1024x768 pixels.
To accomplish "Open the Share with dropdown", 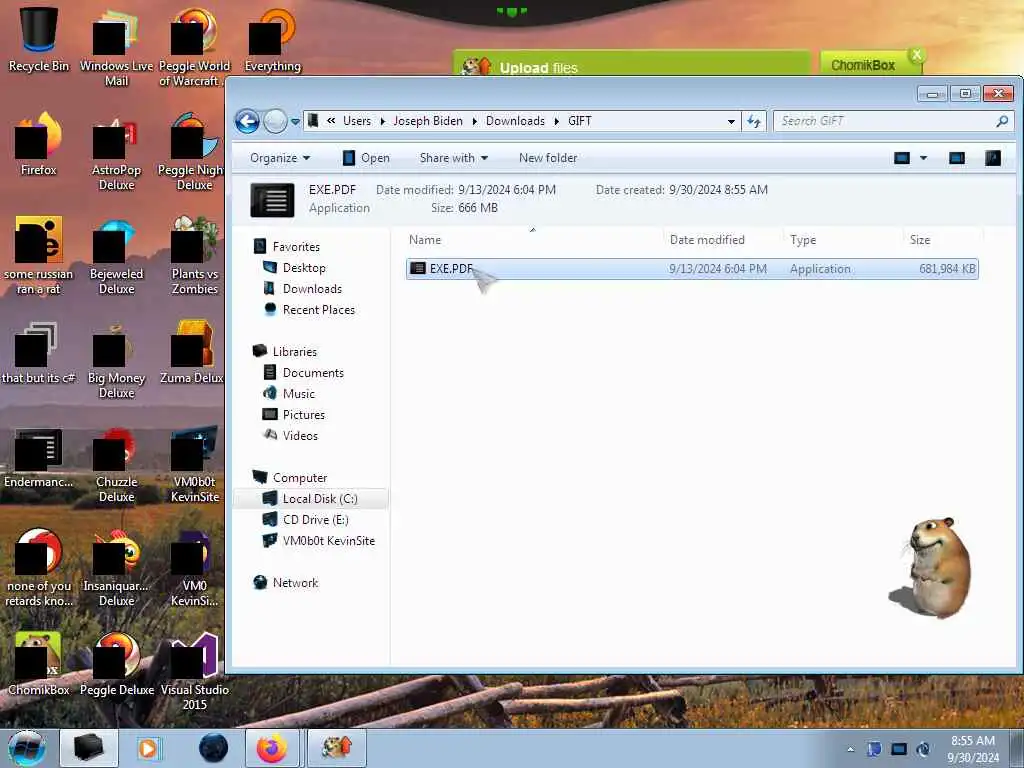I will point(454,158).
